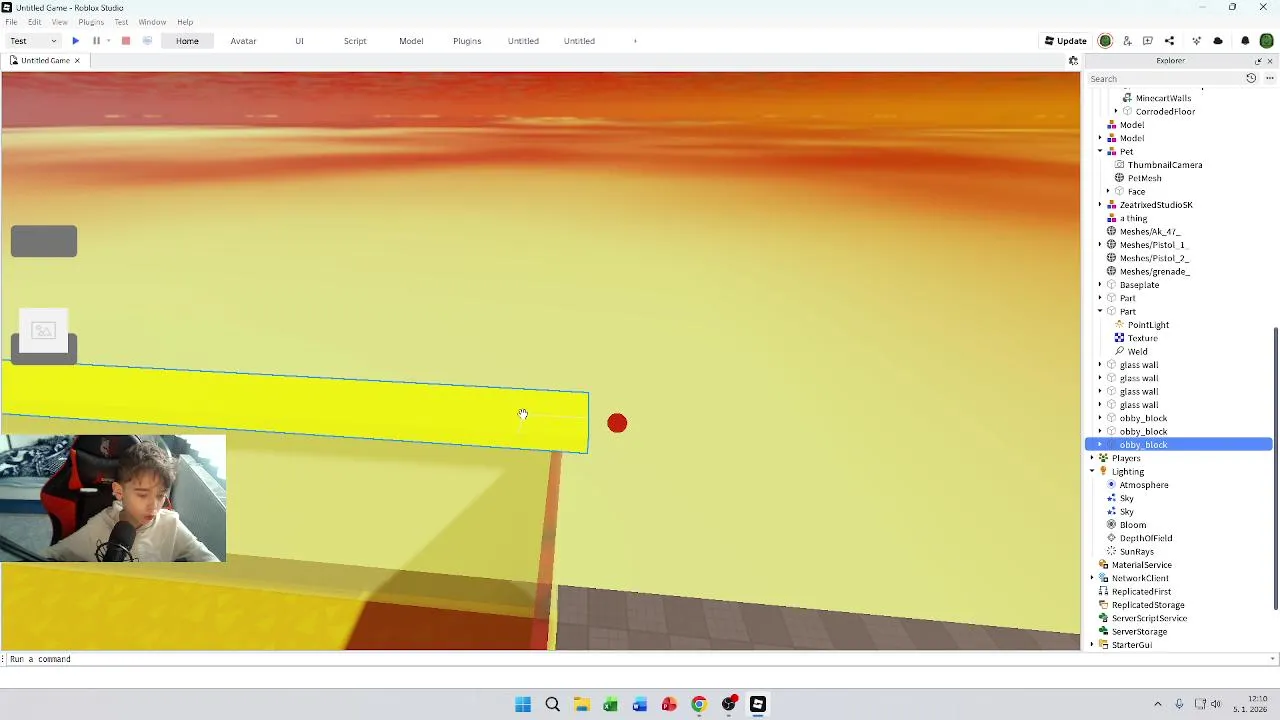Click the red sphere in viewport

tap(617, 424)
